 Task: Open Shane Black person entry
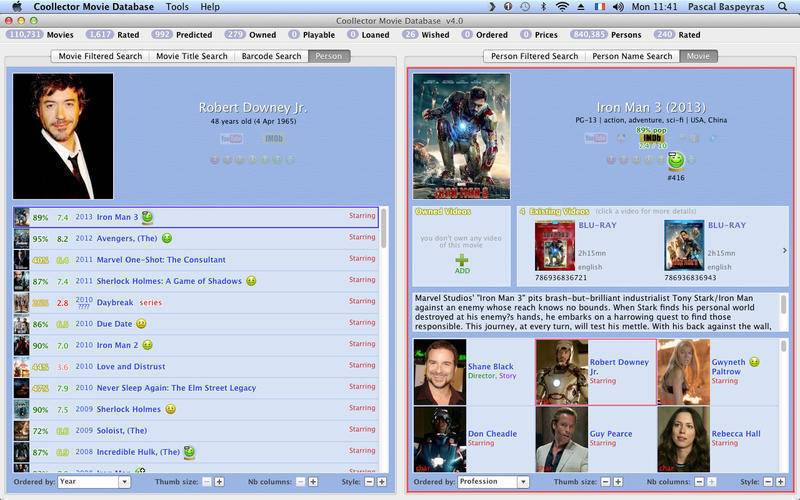472,372
